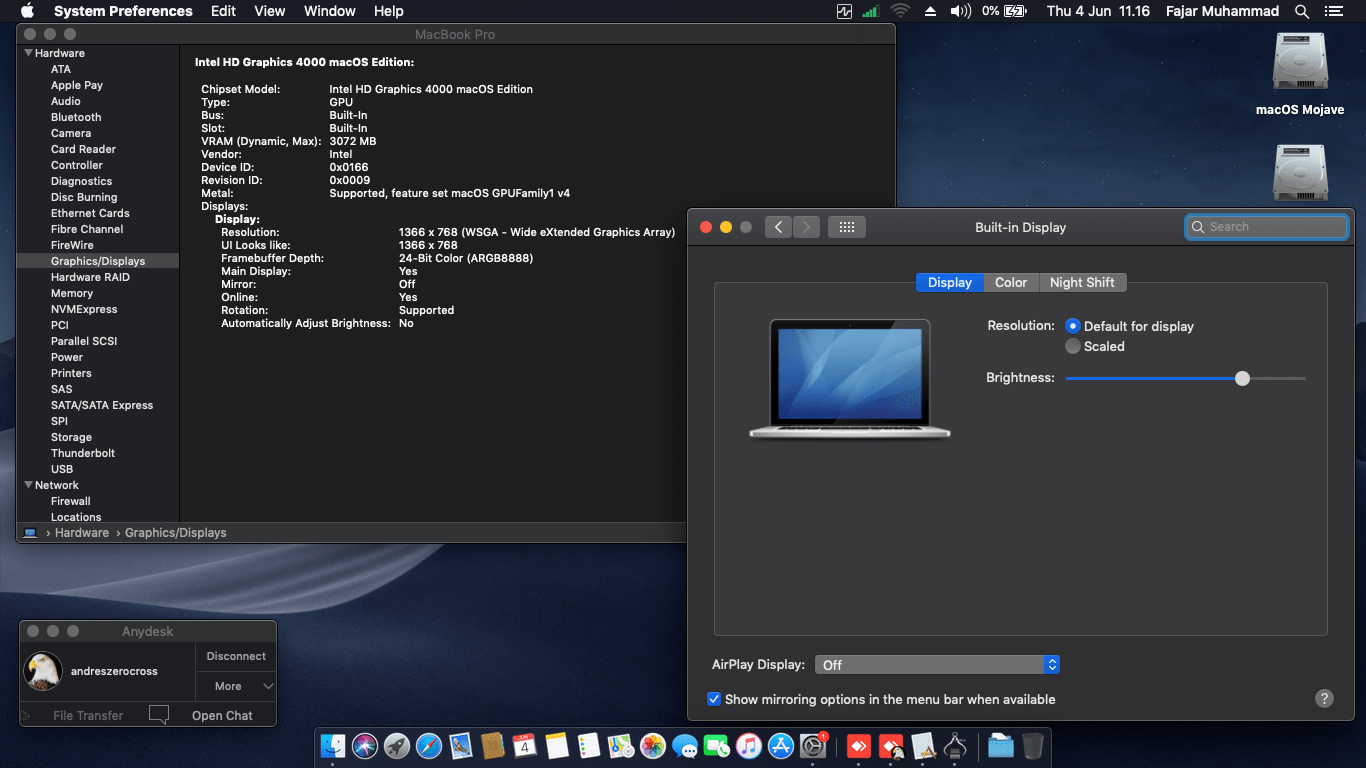This screenshot has width=1366, height=768.
Task: Click the help question mark button
Action: 1324,699
